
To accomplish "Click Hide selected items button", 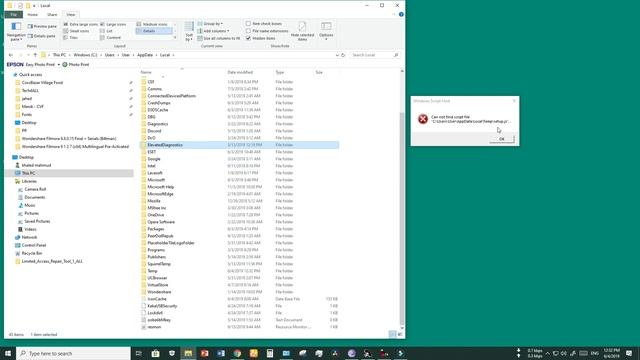I will tap(302, 31).
